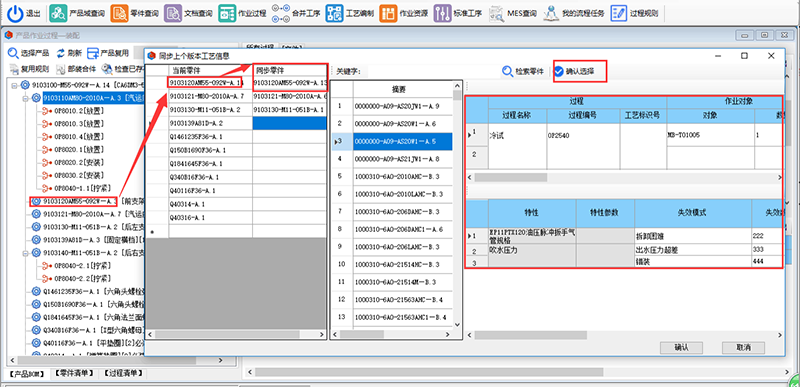Click the 检查已存 icon

[x=107, y=69]
